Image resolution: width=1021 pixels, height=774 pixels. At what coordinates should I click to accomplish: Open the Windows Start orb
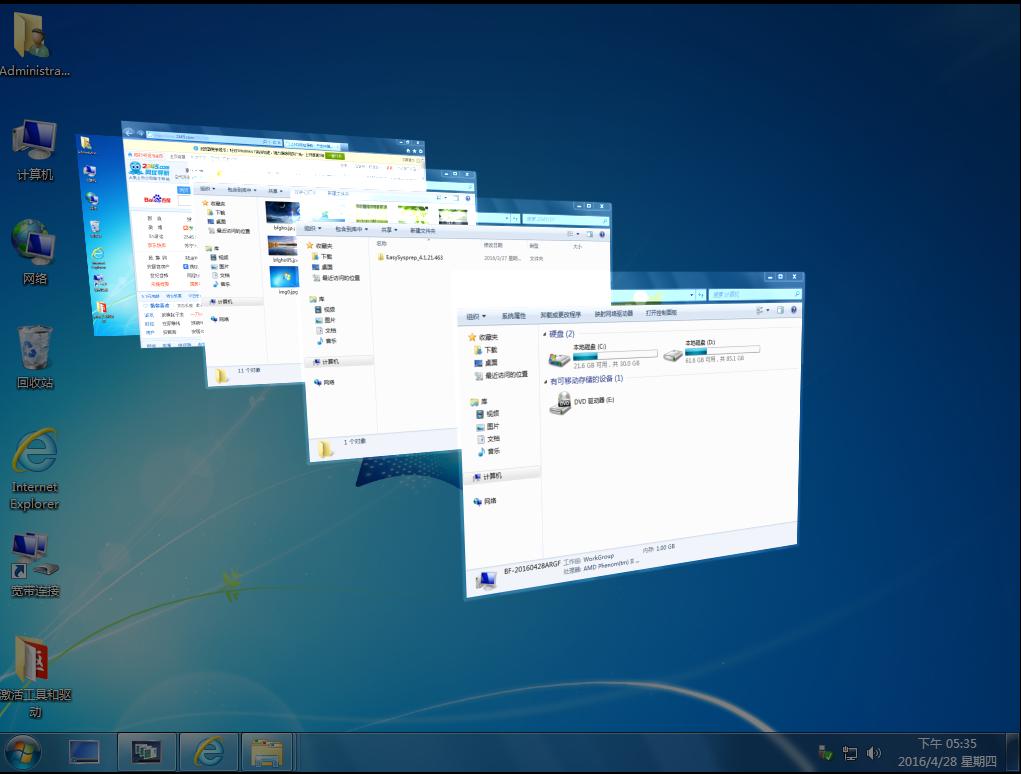[23, 753]
